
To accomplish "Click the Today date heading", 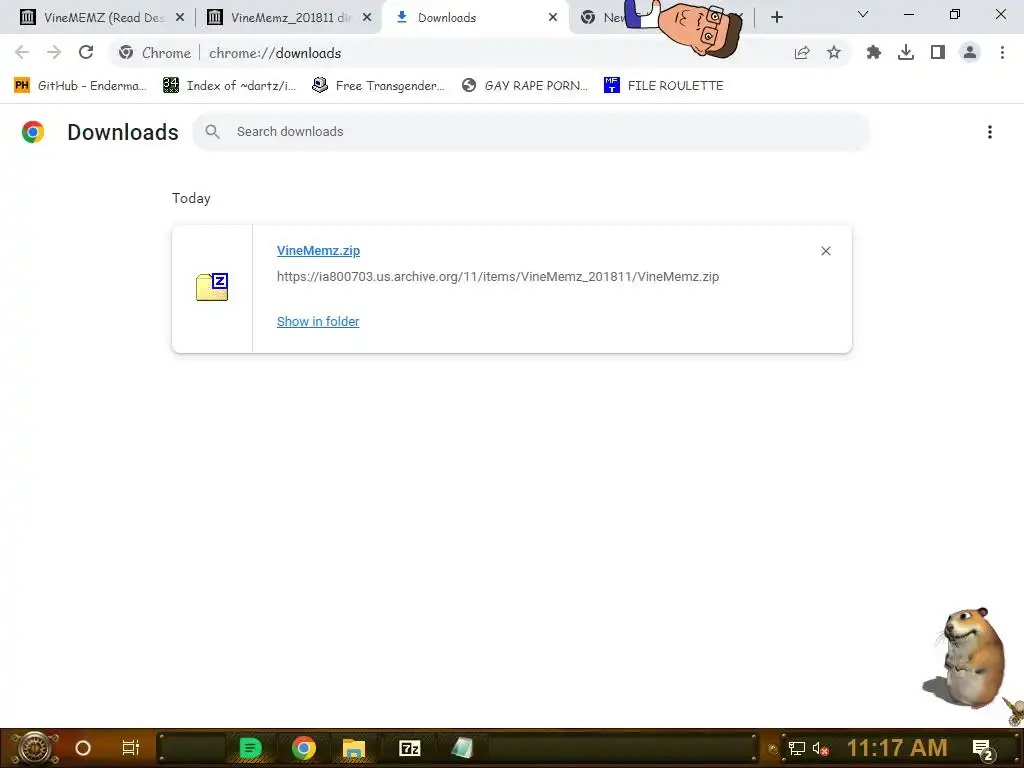I will tap(191, 199).
